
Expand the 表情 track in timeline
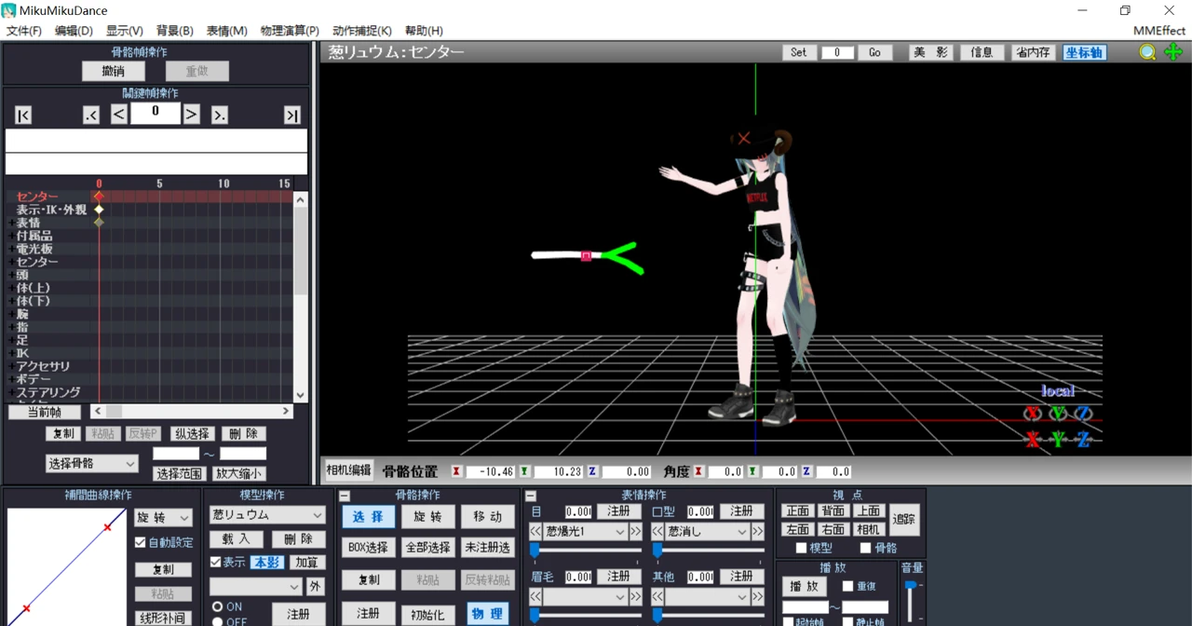(x=12, y=223)
